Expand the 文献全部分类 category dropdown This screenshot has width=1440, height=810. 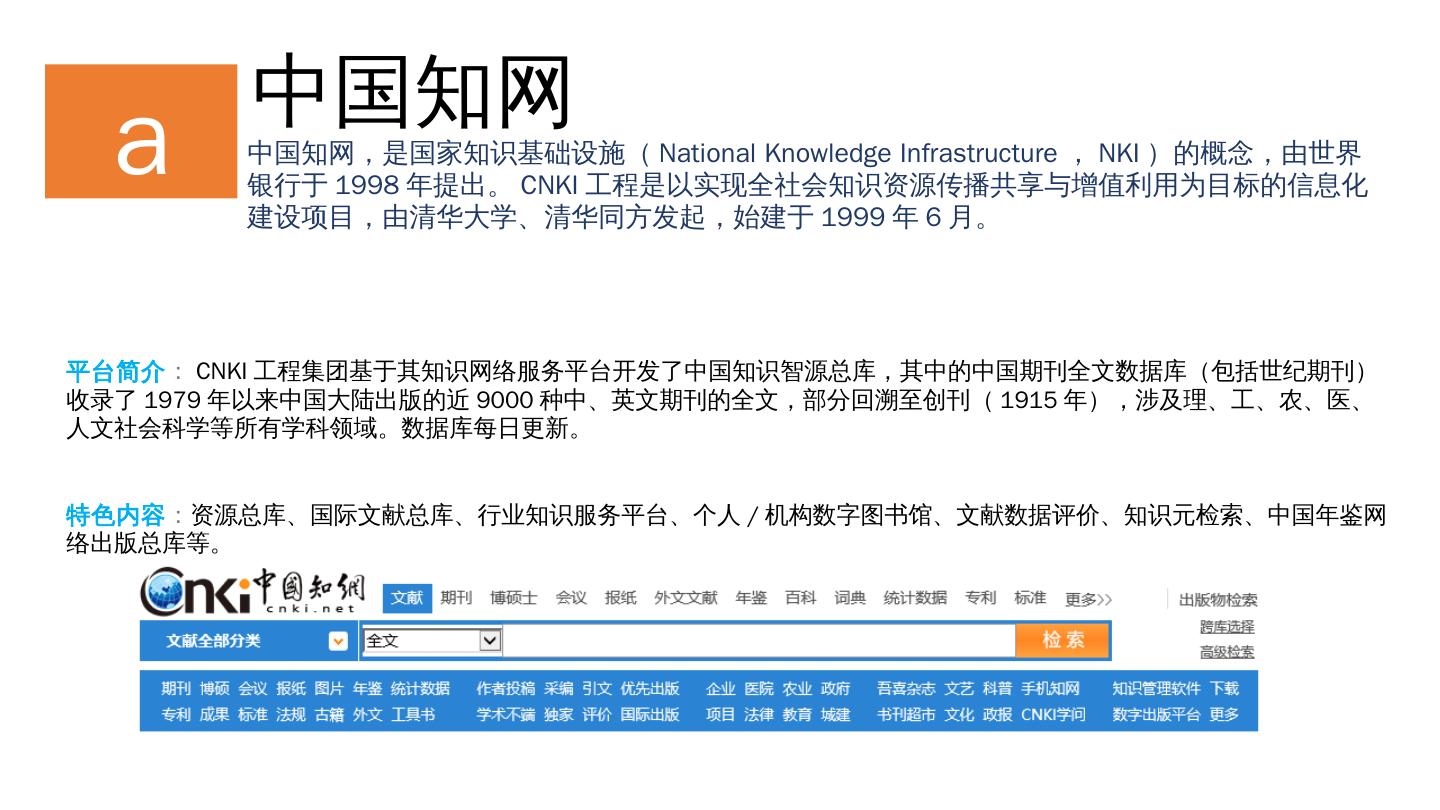tap(338, 641)
